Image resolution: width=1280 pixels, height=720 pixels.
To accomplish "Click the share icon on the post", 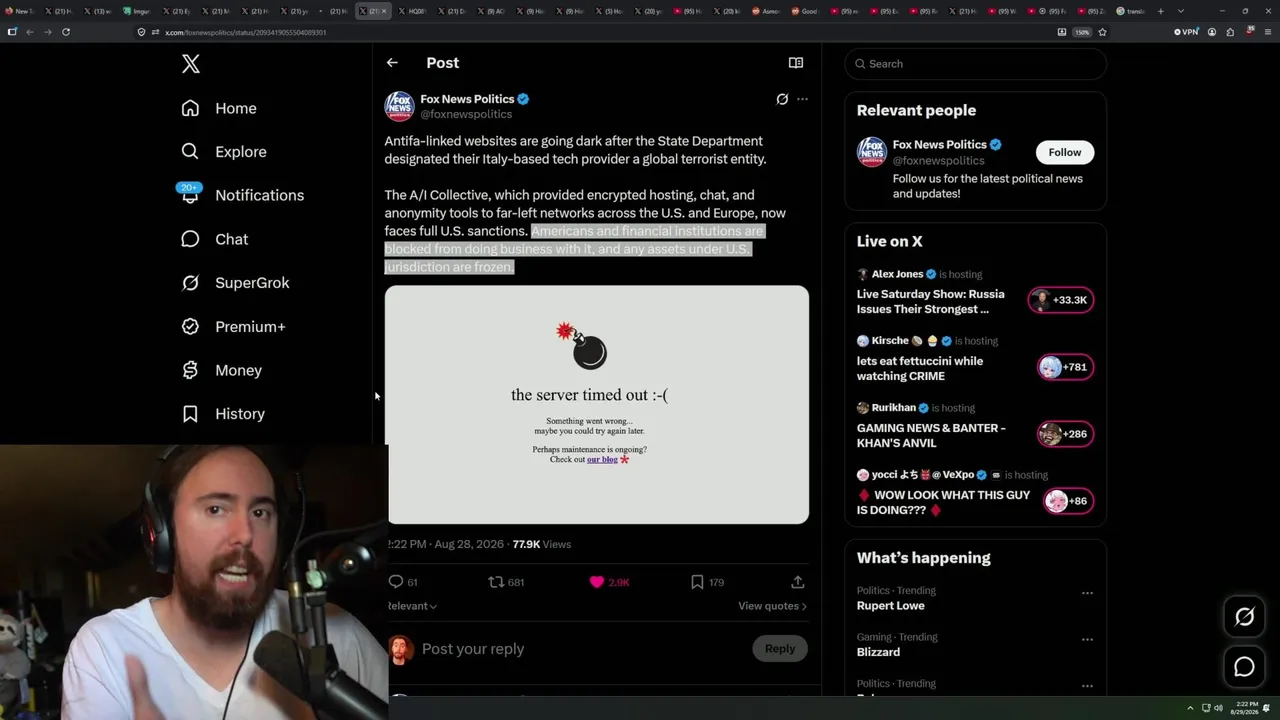I will point(798,582).
